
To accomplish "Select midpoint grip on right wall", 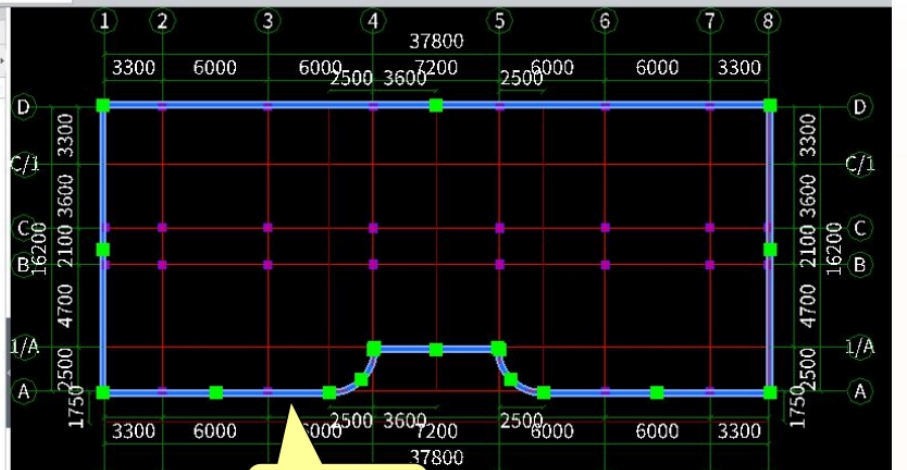I will click(770, 250).
